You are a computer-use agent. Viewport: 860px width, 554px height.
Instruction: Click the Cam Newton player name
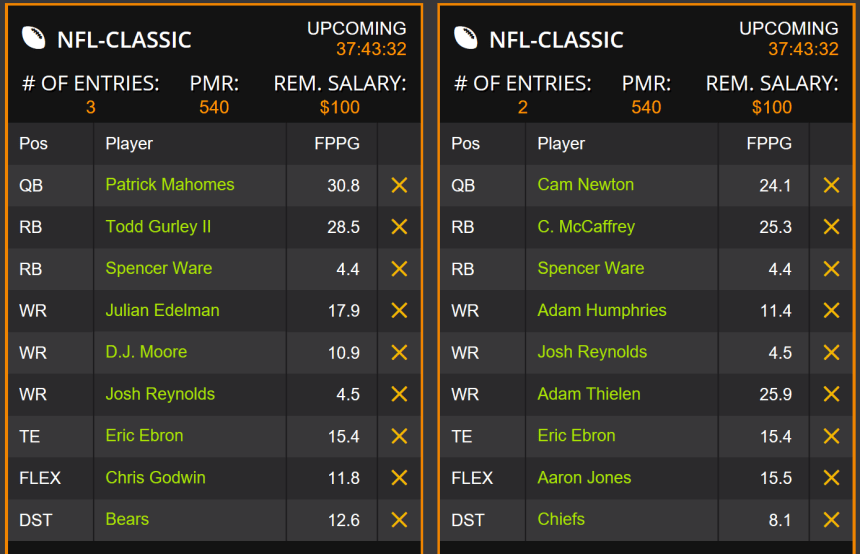tap(585, 185)
